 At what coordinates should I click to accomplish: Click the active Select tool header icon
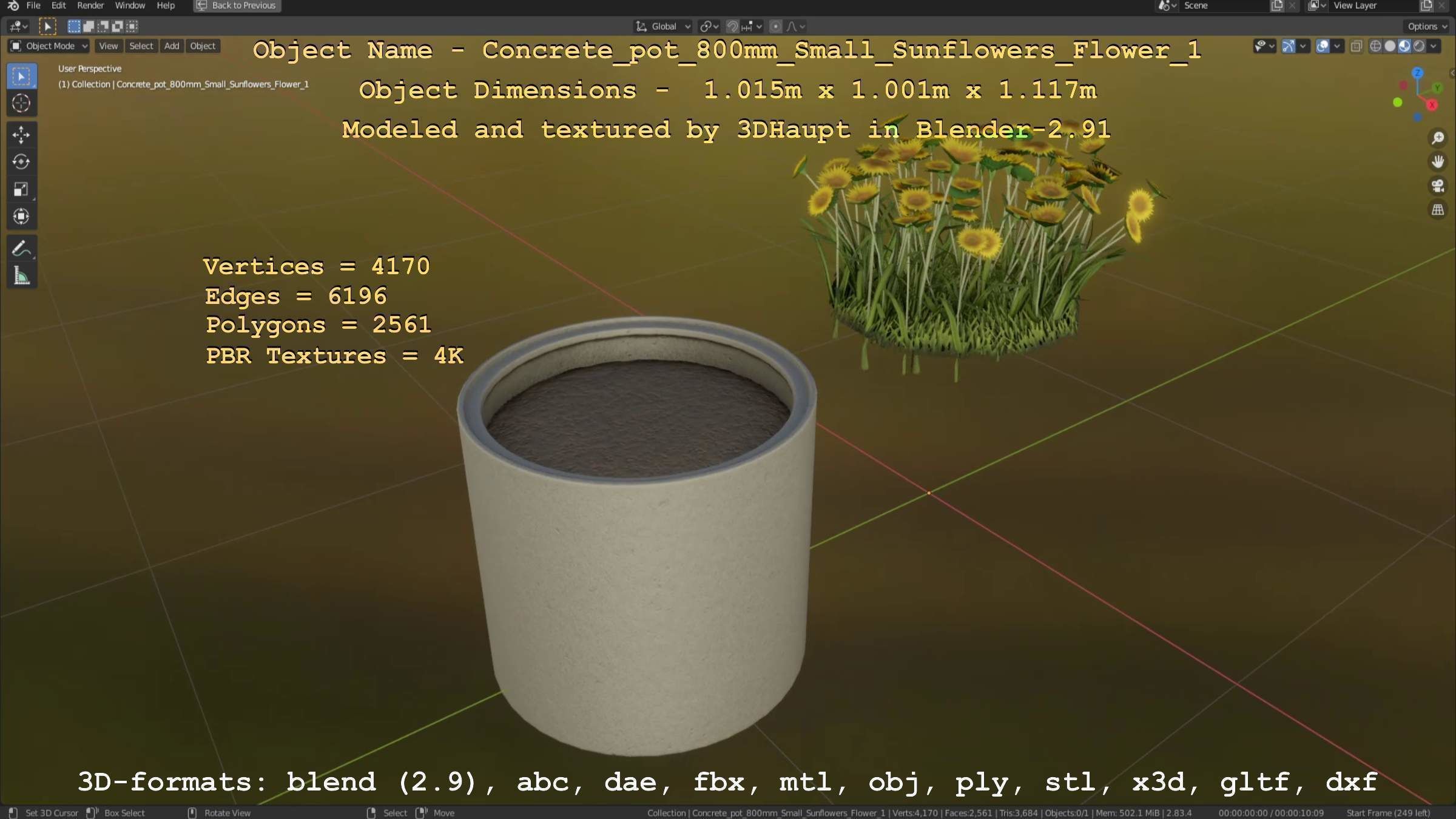(47, 26)
